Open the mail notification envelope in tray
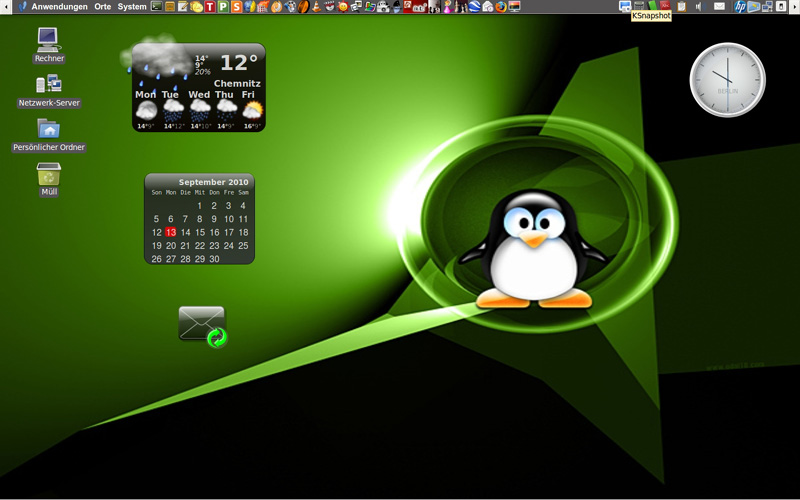The width and height of the screenshot is (800, 500). click(719, 7)
